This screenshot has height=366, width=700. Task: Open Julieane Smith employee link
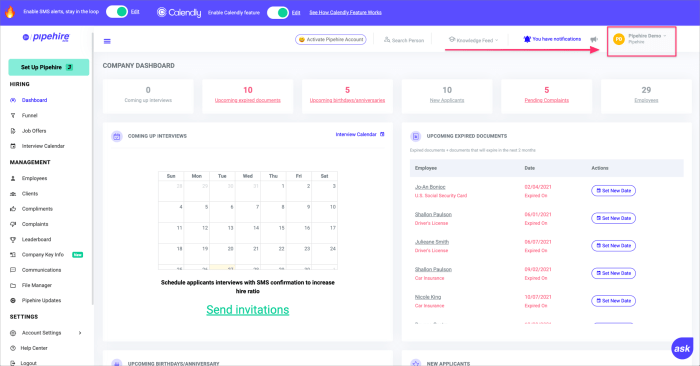tap(432, 242)
